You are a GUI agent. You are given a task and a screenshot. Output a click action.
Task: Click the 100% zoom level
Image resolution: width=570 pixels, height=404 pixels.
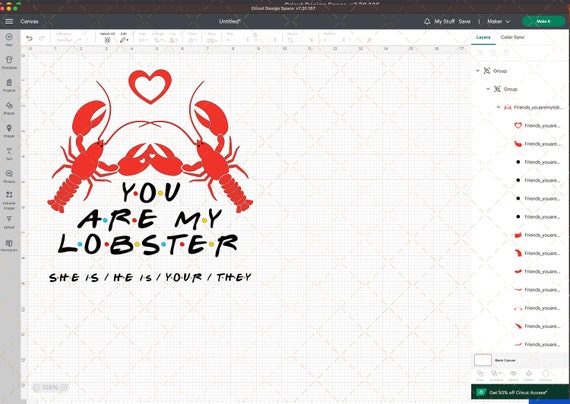[50, 387]
